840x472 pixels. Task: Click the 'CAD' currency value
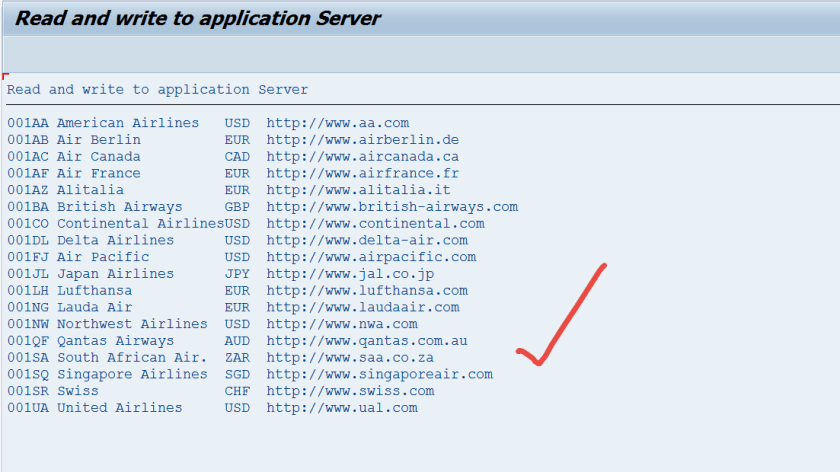237,156
